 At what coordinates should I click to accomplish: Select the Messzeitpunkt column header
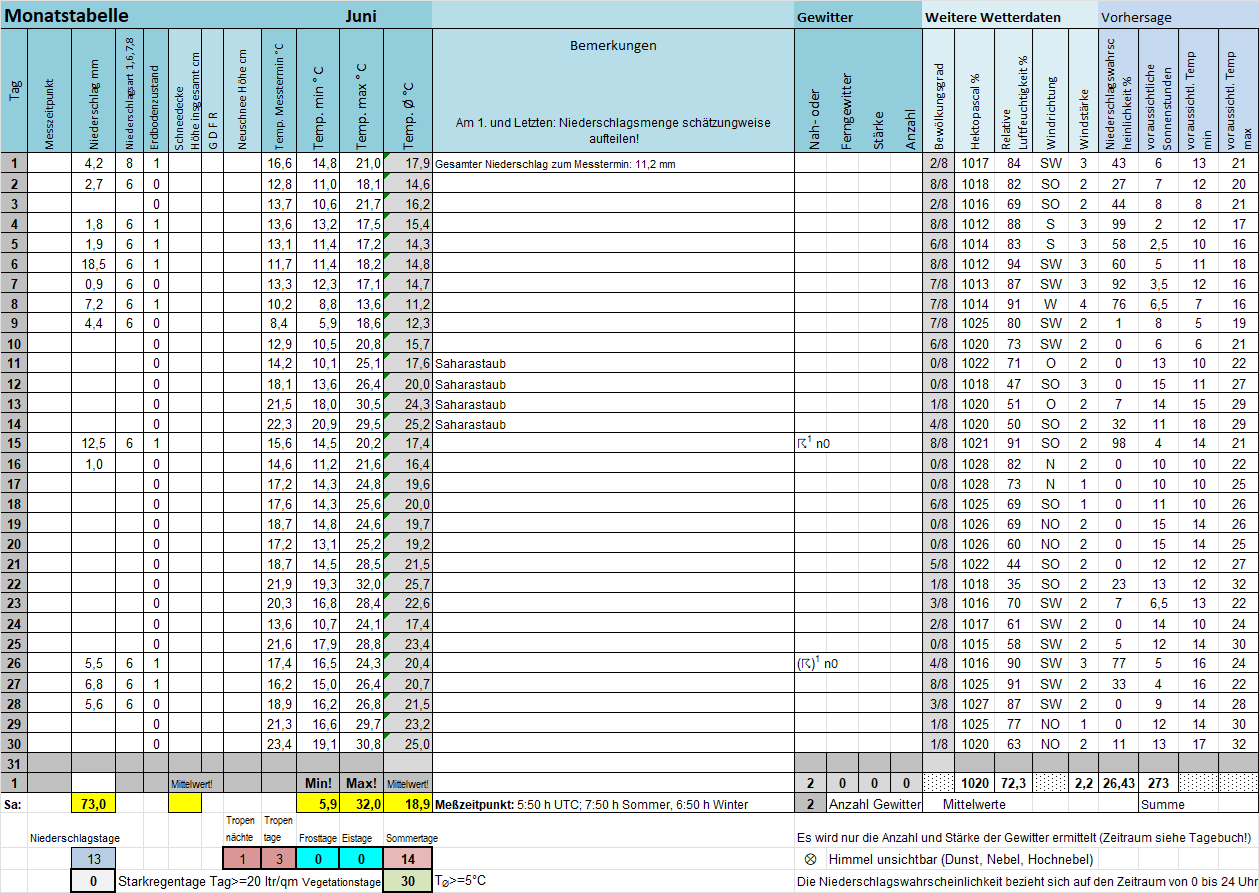click(50, 91)
